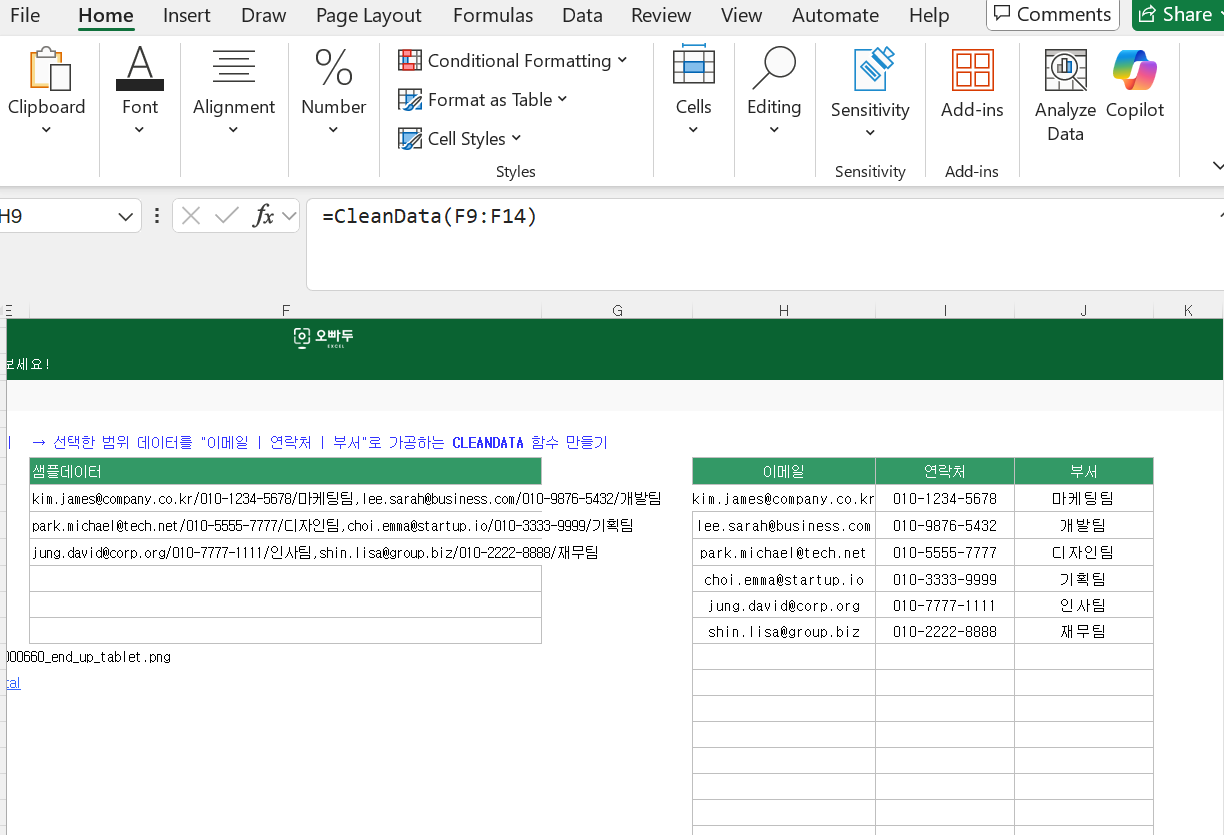Screen dimensions: 1224x835
Task: Switch to the Formulas tab
Action: (492, 15)
